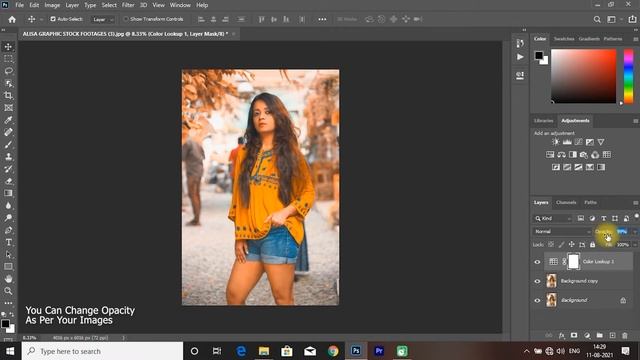Open the Layer menu
Viewport: 640px width, 360px height.
(72, 5)
